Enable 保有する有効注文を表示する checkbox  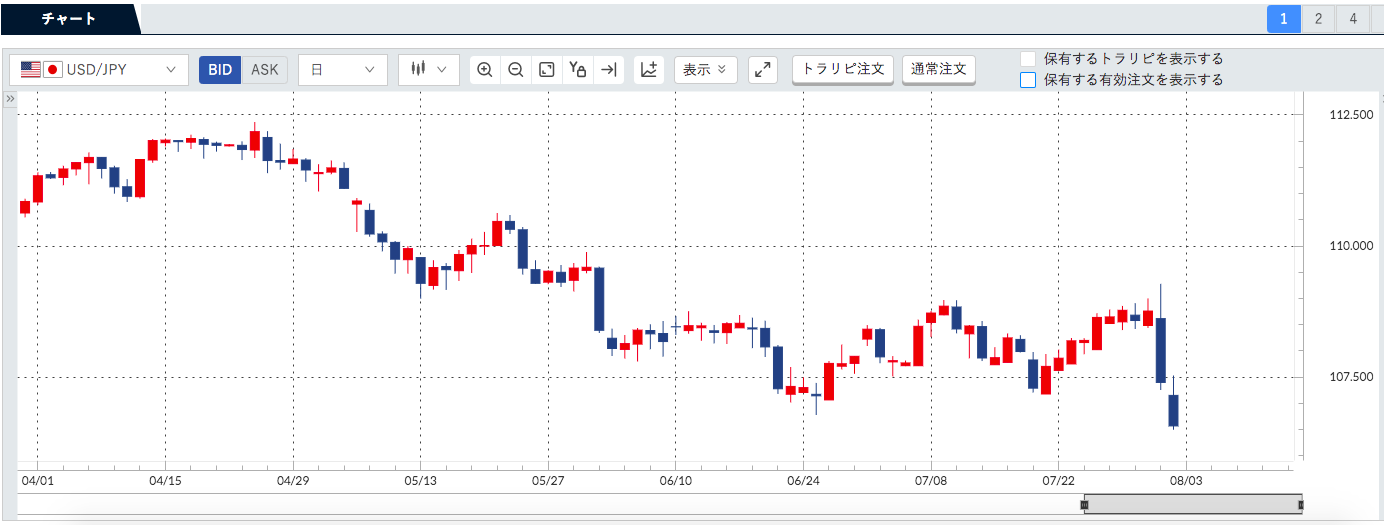click(1028, 80)
